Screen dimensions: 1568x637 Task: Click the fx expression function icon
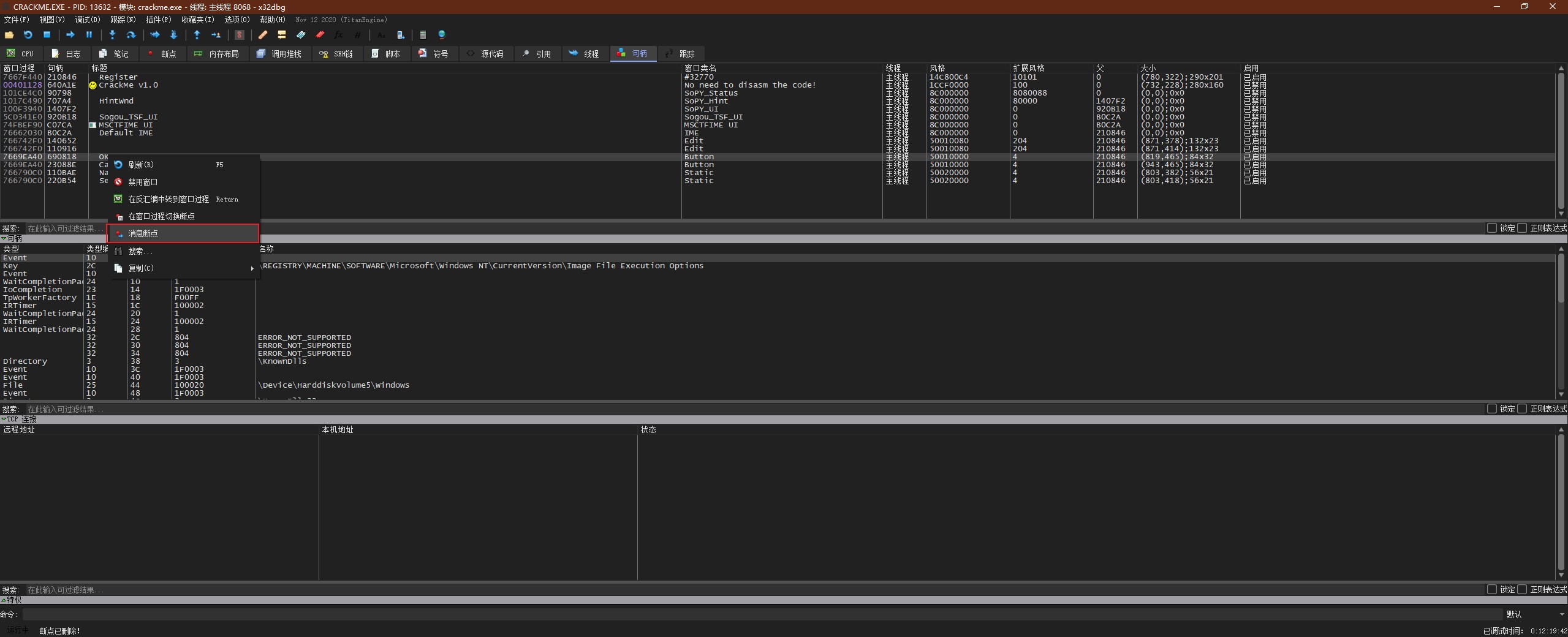point(338,35)
